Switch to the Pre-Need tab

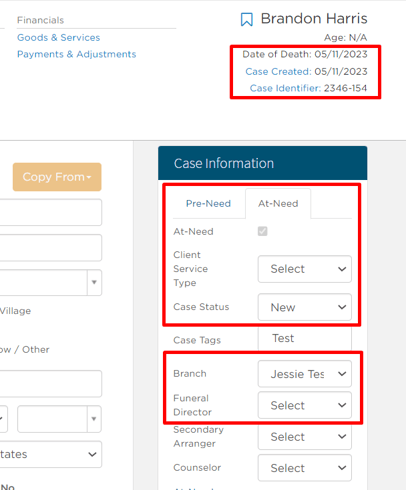208,203
